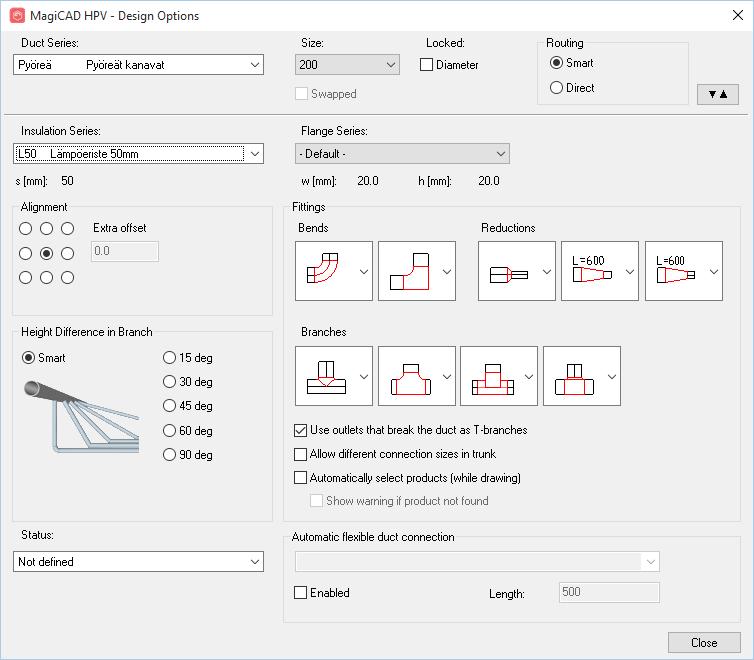Choose the last L=600 reduction icon
Image resolution: width=754 pixels, height=660 pixels.
click(676, 269)
